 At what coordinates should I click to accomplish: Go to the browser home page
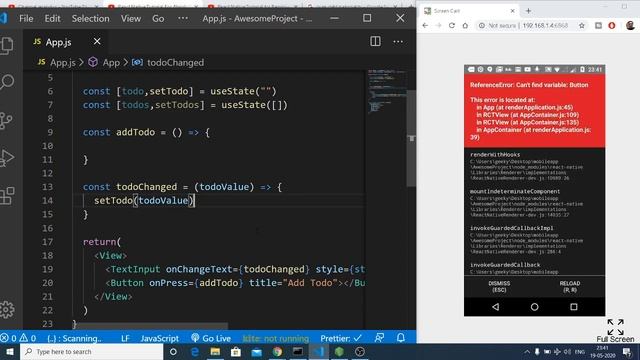click(x=465, y=25)
